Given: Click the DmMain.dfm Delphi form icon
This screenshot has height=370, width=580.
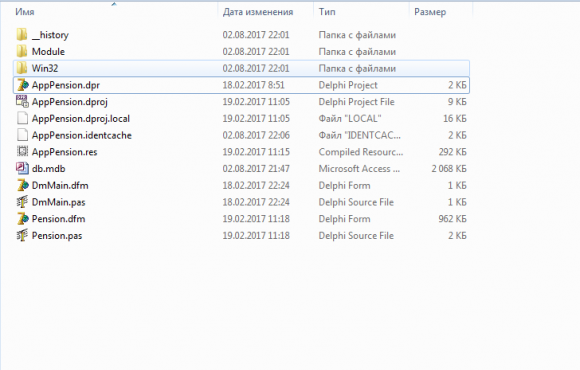Looking at the screenshot, I should point(23,185).
